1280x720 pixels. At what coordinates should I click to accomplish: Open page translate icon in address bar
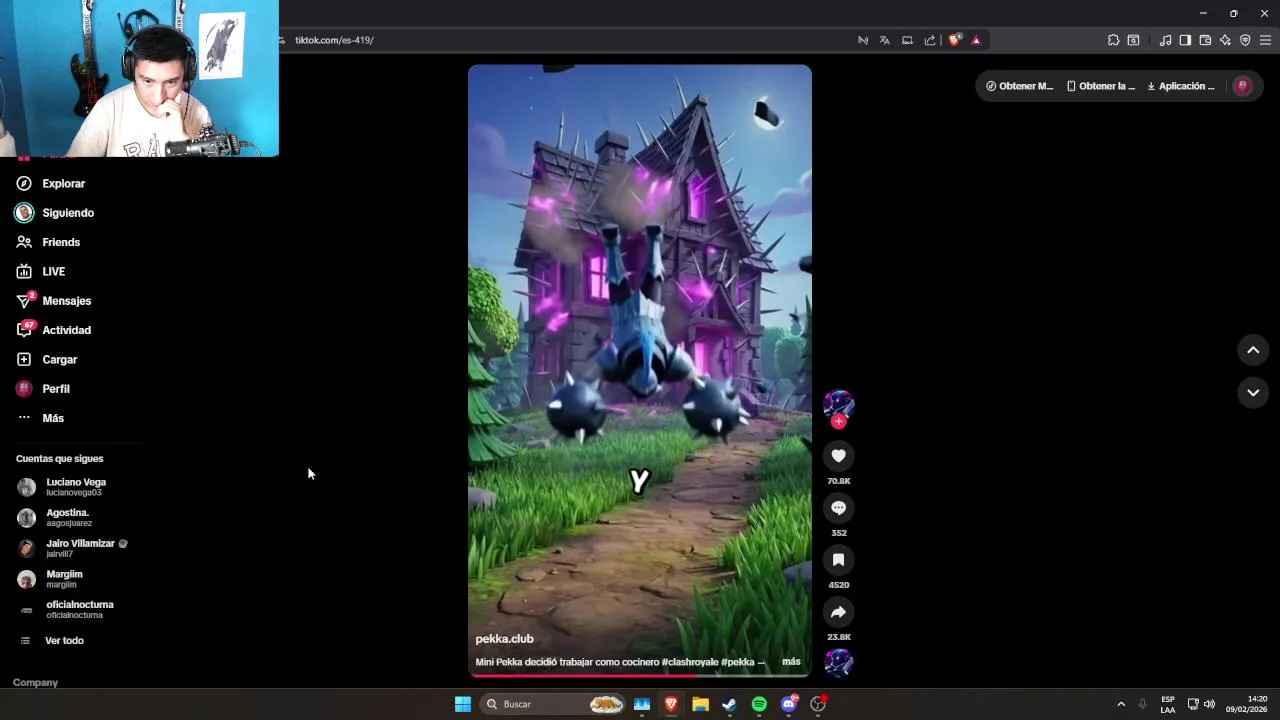(884, 40)
